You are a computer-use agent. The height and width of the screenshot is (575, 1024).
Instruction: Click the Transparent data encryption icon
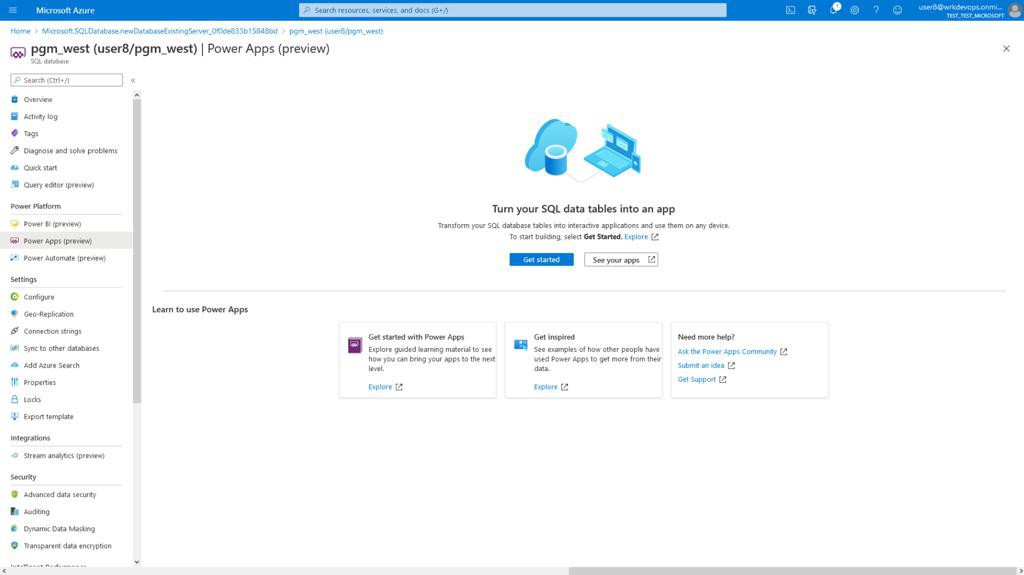pos(14,546)
